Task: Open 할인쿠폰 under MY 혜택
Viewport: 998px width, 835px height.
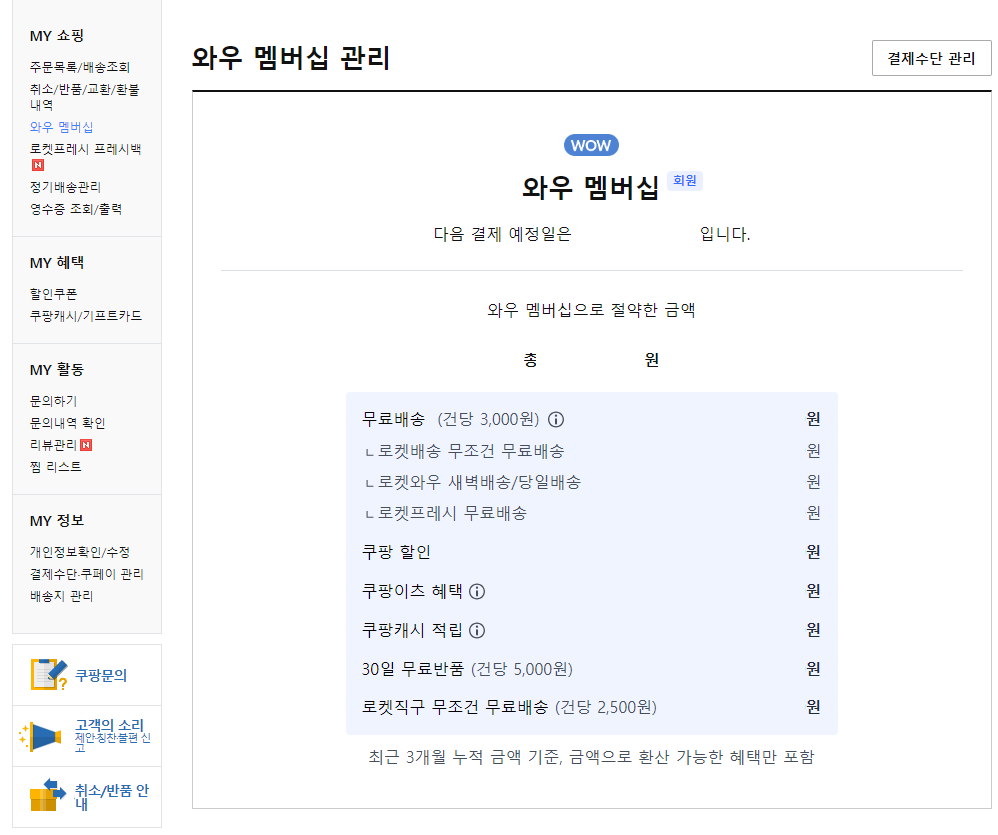Action: tap(53, 293)
